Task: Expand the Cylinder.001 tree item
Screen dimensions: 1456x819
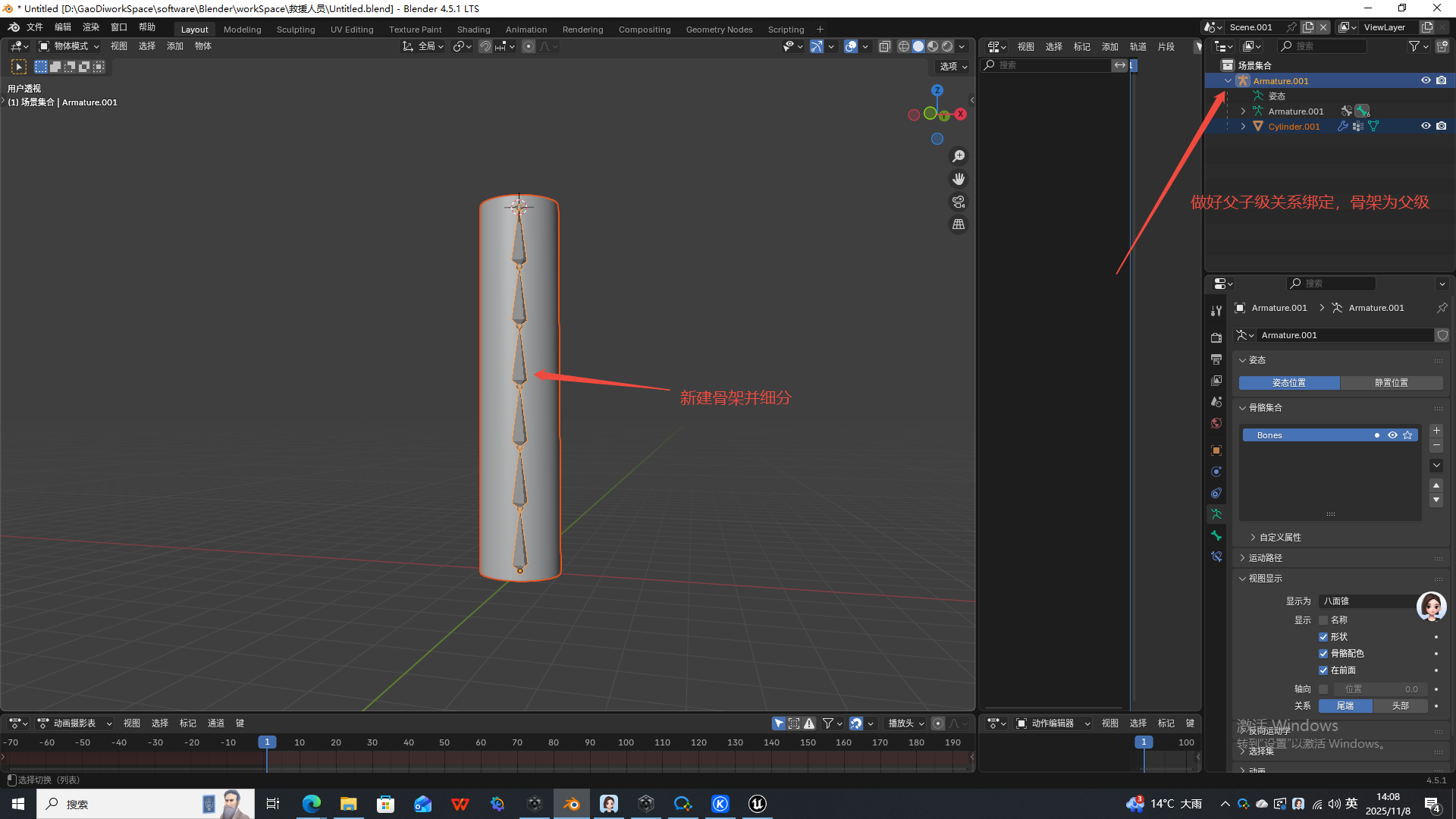Action: click(1243, 127)
